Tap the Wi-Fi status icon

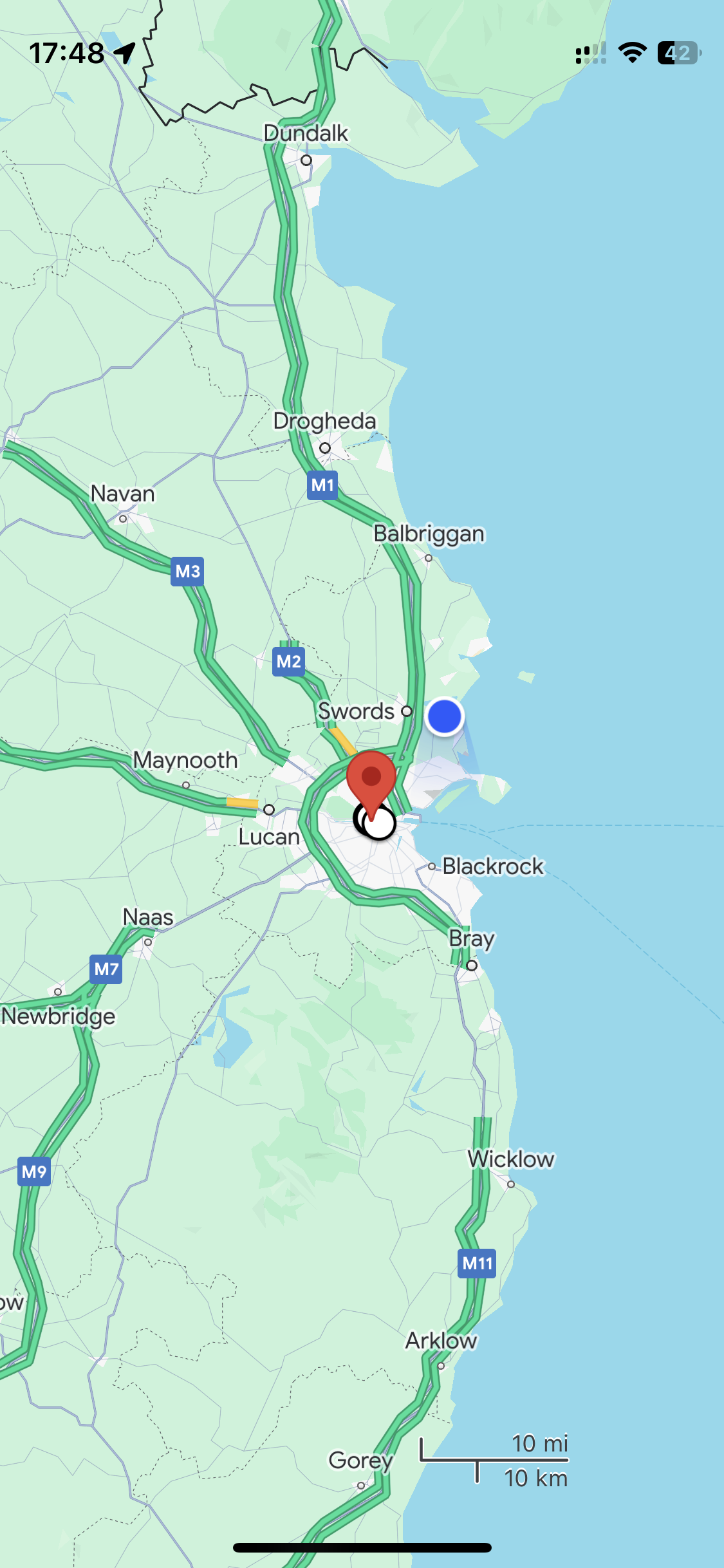click(633, 52)
